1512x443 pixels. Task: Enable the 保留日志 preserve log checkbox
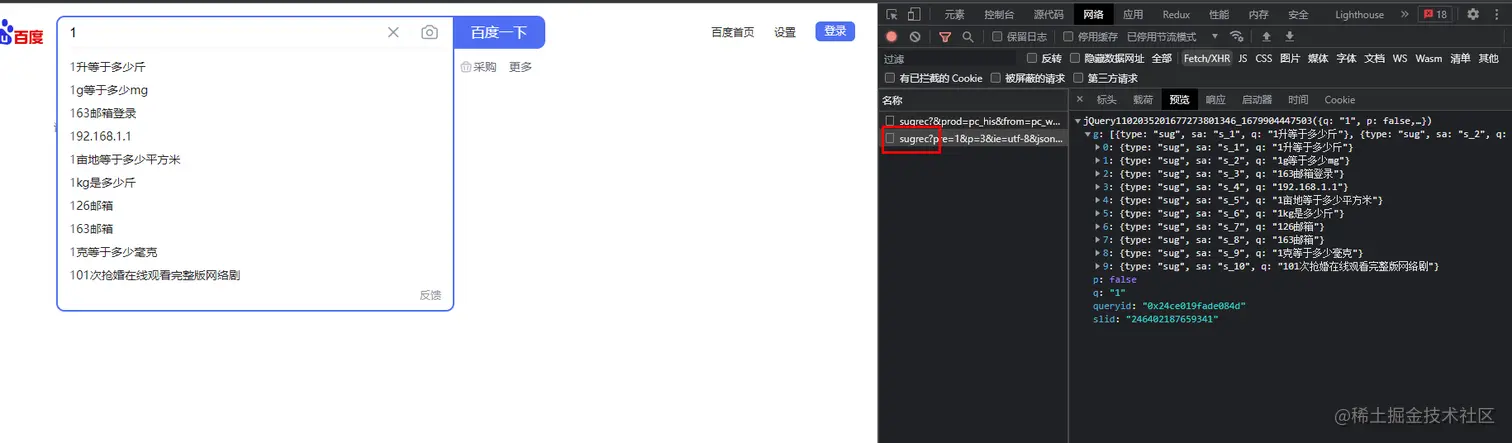coord(997,37)
